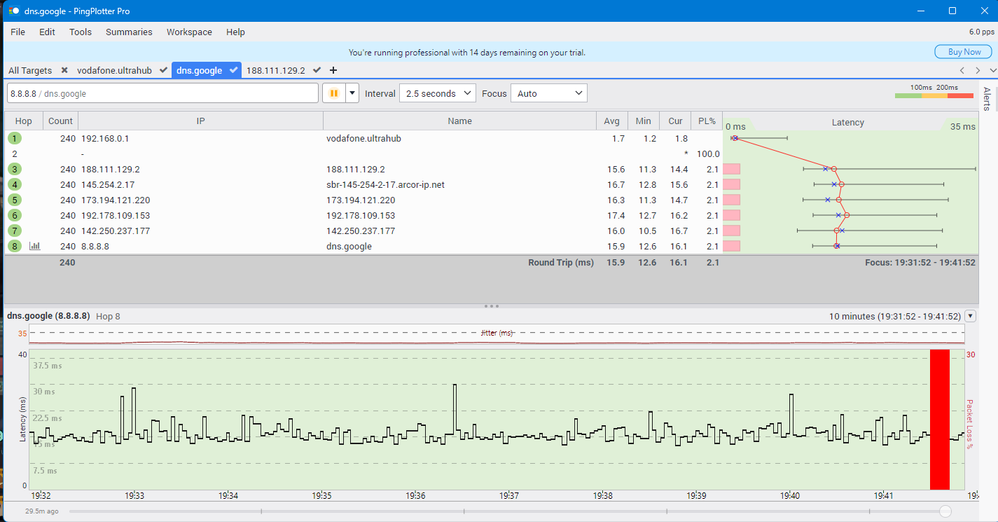This screenshot has width=998, height=522.
Task: Click the Count column header
Action: tap(60, 121)
